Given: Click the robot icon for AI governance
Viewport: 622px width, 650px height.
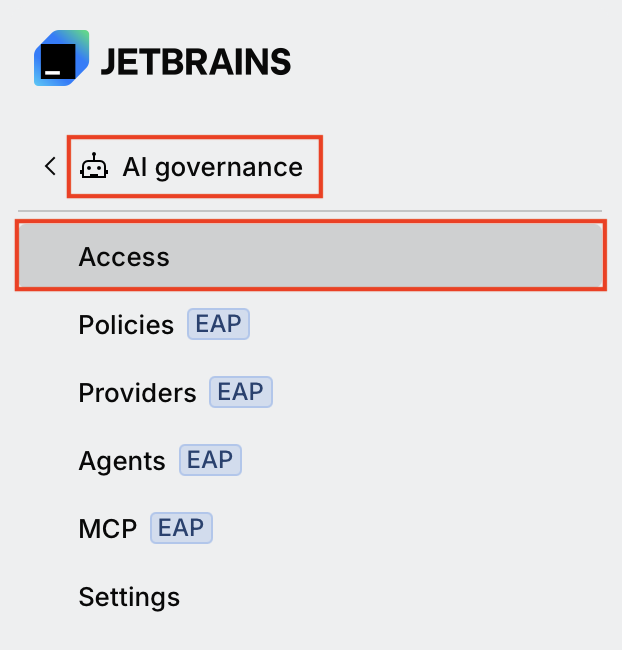Looking at the screenshot, I should (94, 166).
